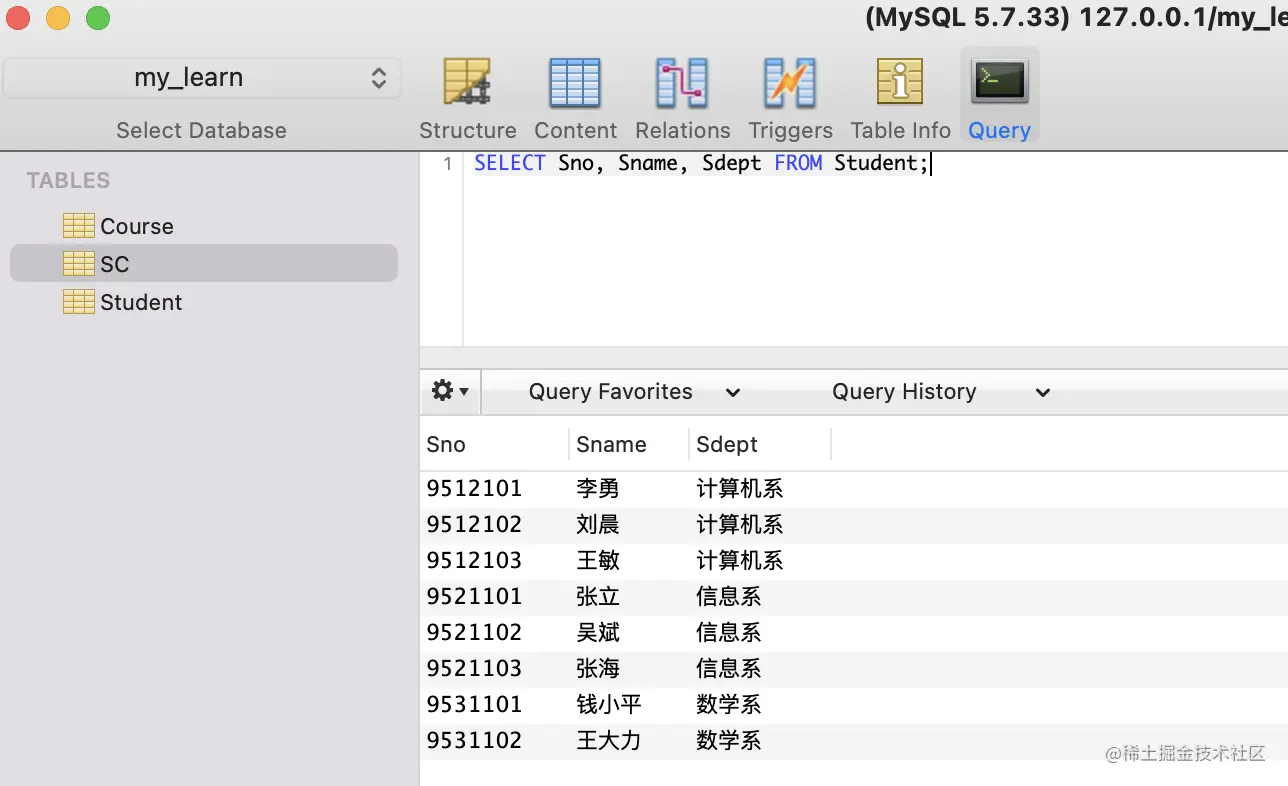This screenshot has width=1288, height=786.
Task: Click the Sno cell 9512101
Action: click(x=474, y=489)
